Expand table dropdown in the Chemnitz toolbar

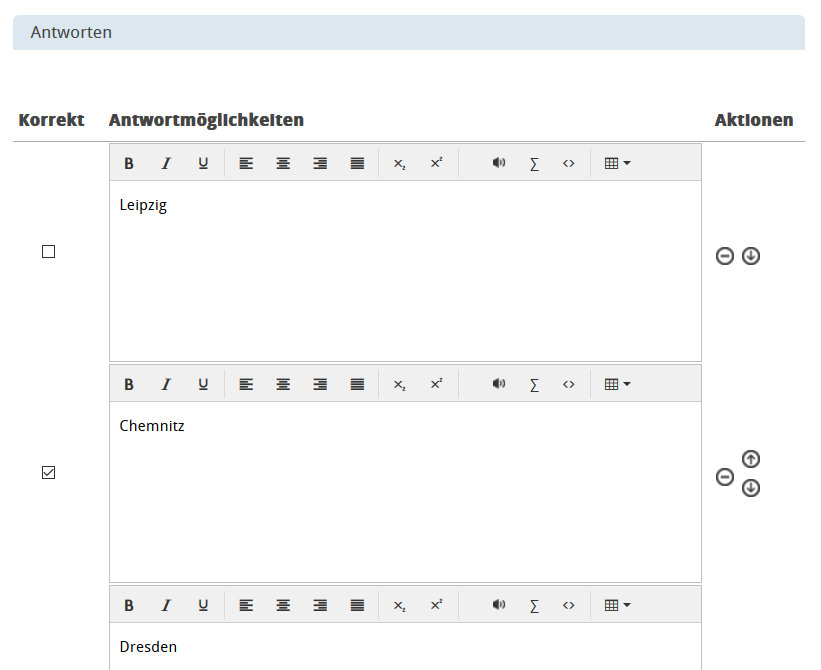tap(617, 384)
